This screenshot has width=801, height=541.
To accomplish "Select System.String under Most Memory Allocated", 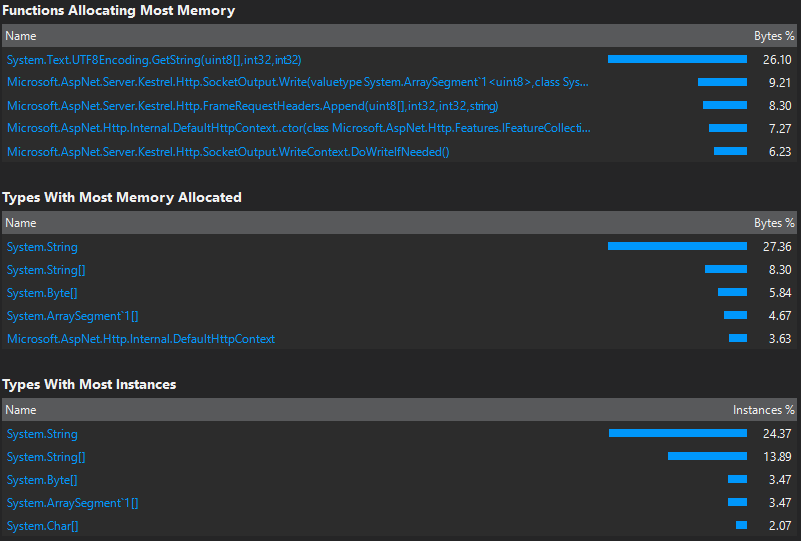I will pos(42,247).
